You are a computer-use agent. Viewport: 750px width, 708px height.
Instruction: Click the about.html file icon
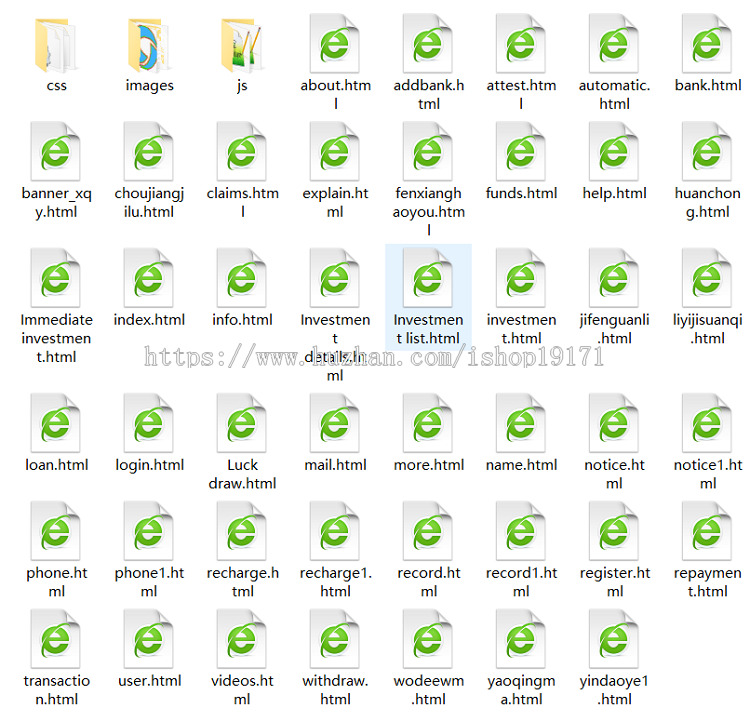(334, 44)
